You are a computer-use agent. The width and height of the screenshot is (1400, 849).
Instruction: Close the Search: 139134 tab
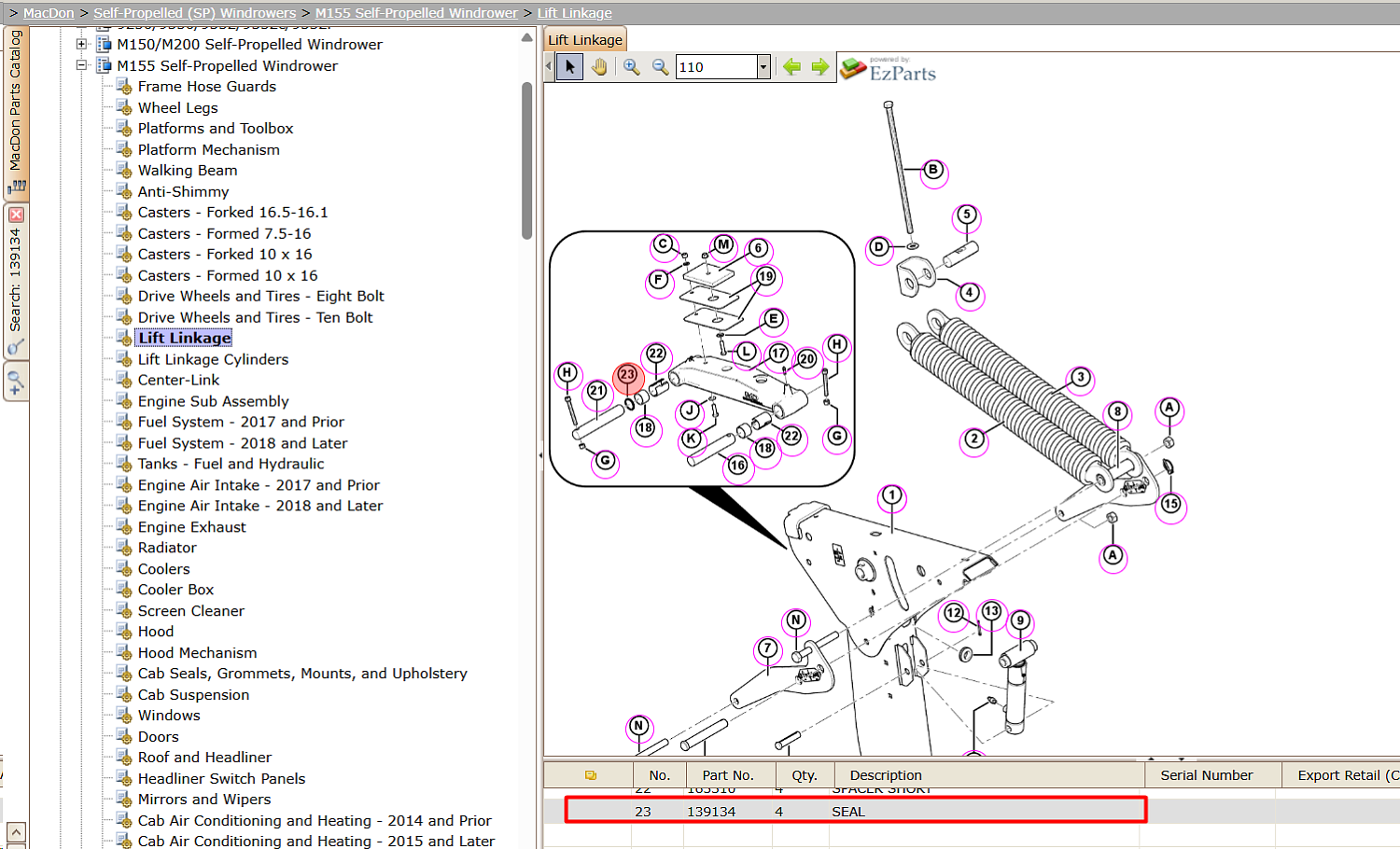16,215
